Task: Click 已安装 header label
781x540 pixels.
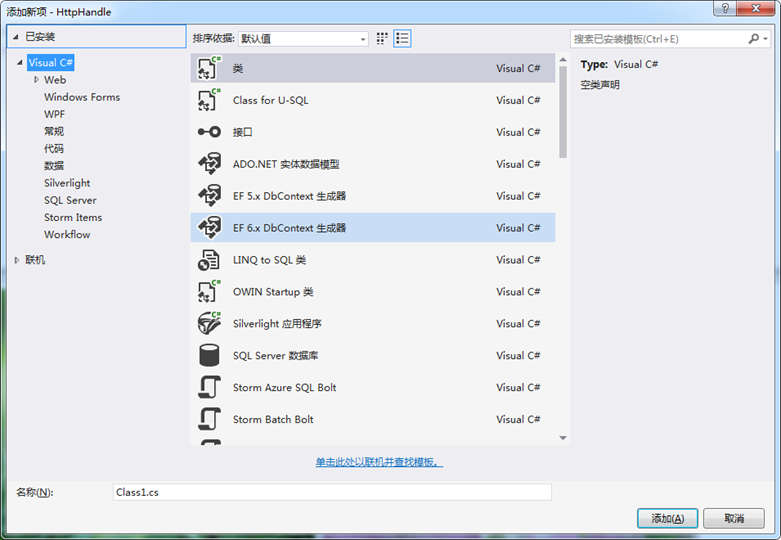Action: tap(40, 37)
